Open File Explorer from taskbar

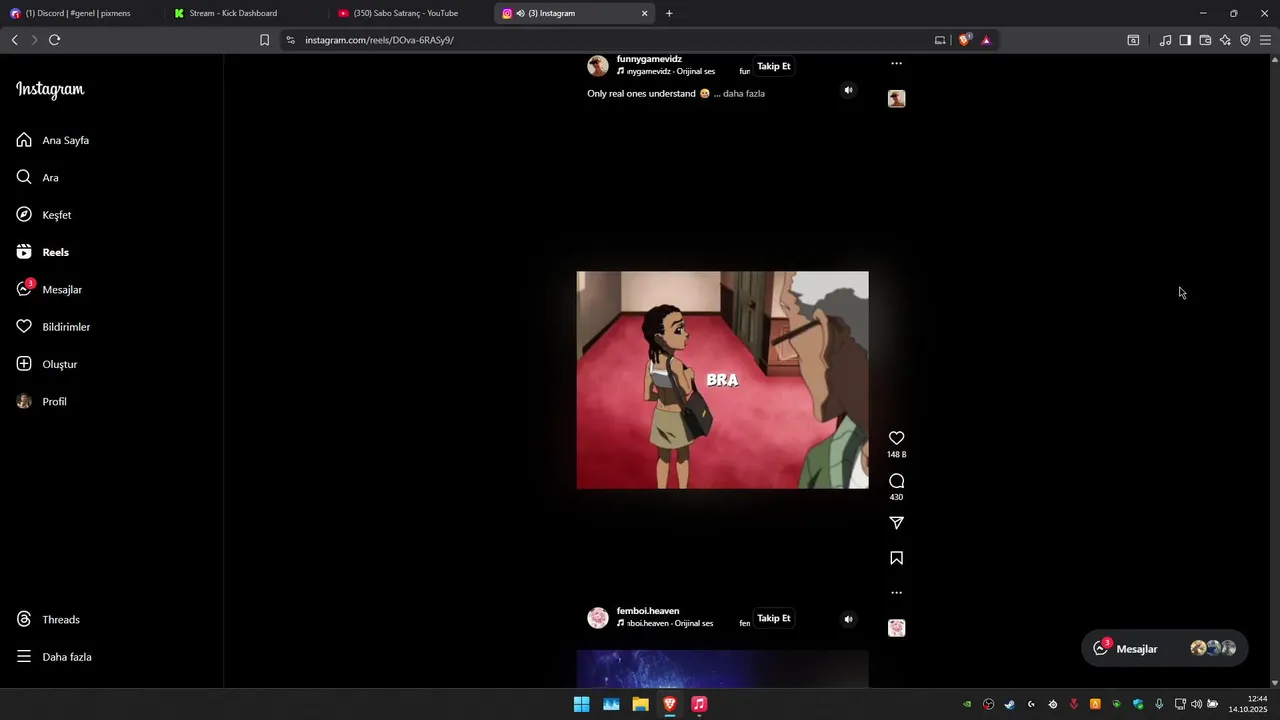click(x=640, y=704)
